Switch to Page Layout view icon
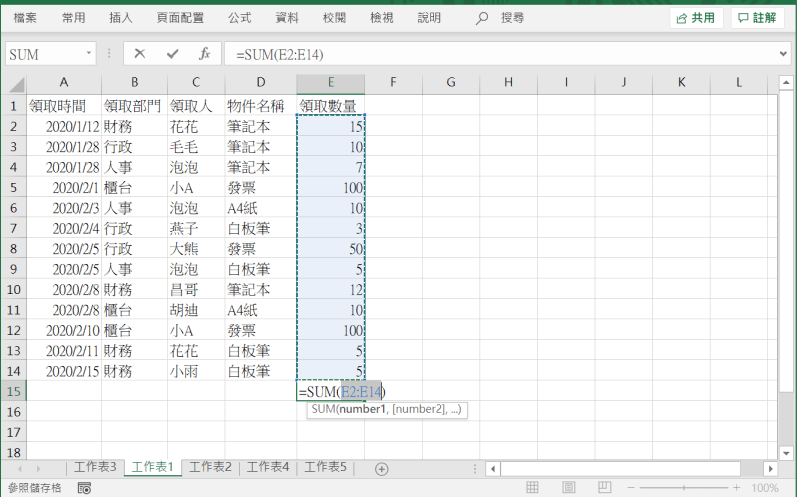The image size is (797, 497). (x=568, y=487)
